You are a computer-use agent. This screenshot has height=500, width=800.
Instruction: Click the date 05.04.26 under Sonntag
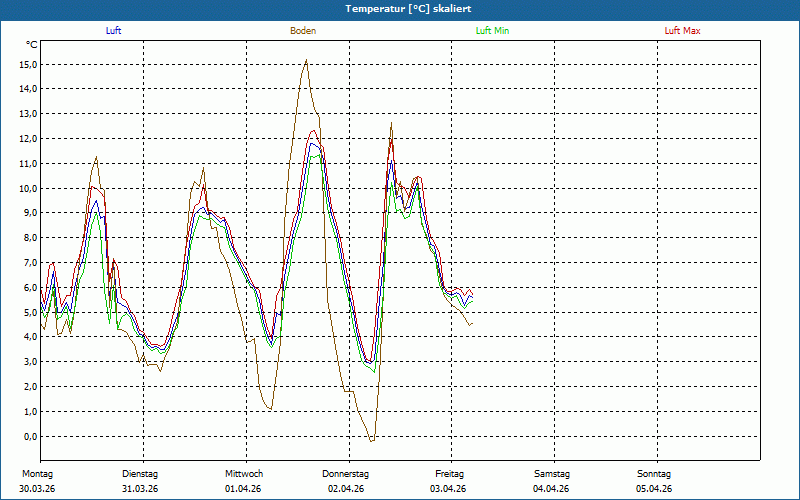tap(654, 489)
